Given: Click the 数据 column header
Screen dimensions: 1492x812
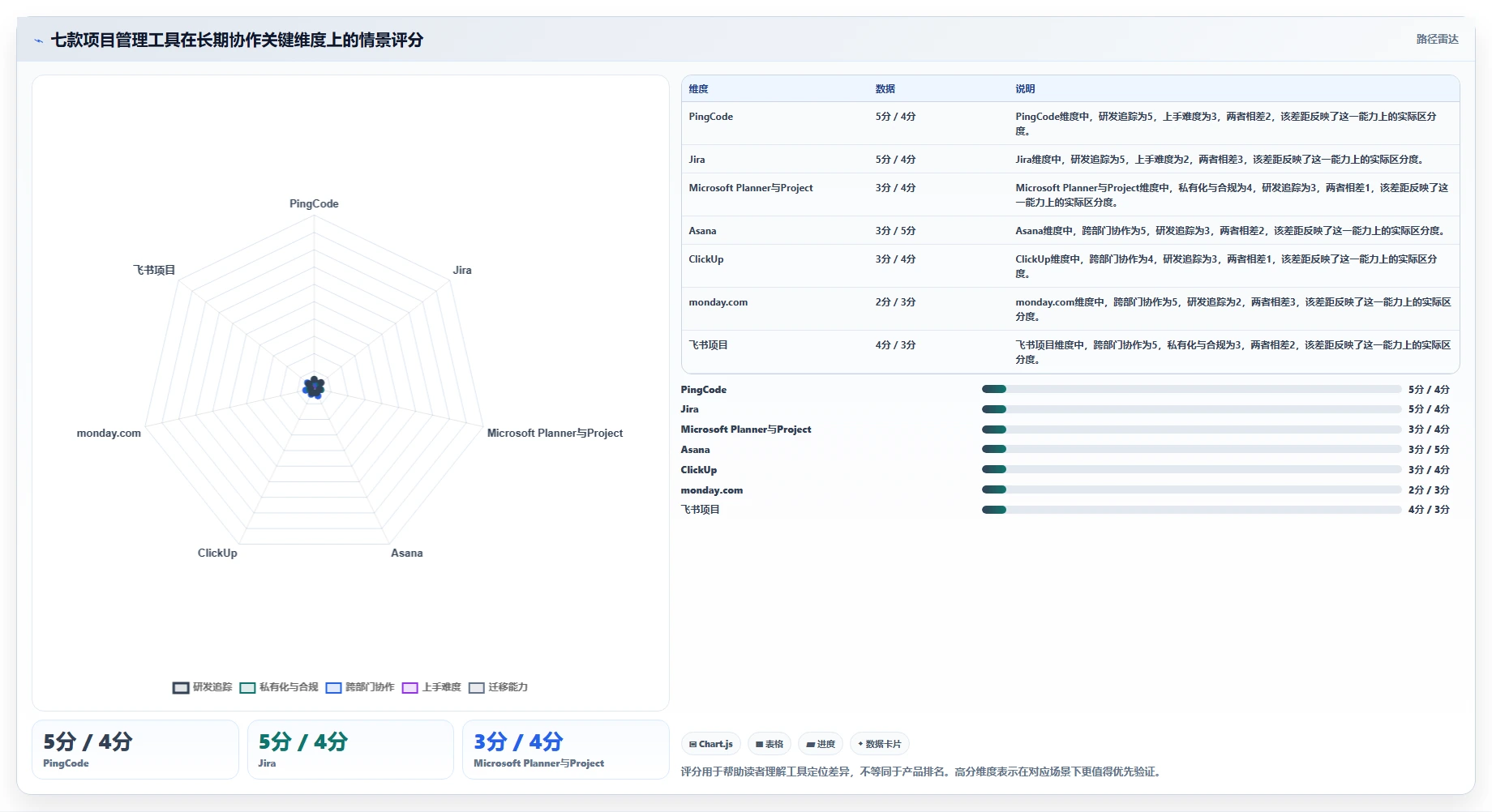Looking at the screenshot, I should [885, 89].
